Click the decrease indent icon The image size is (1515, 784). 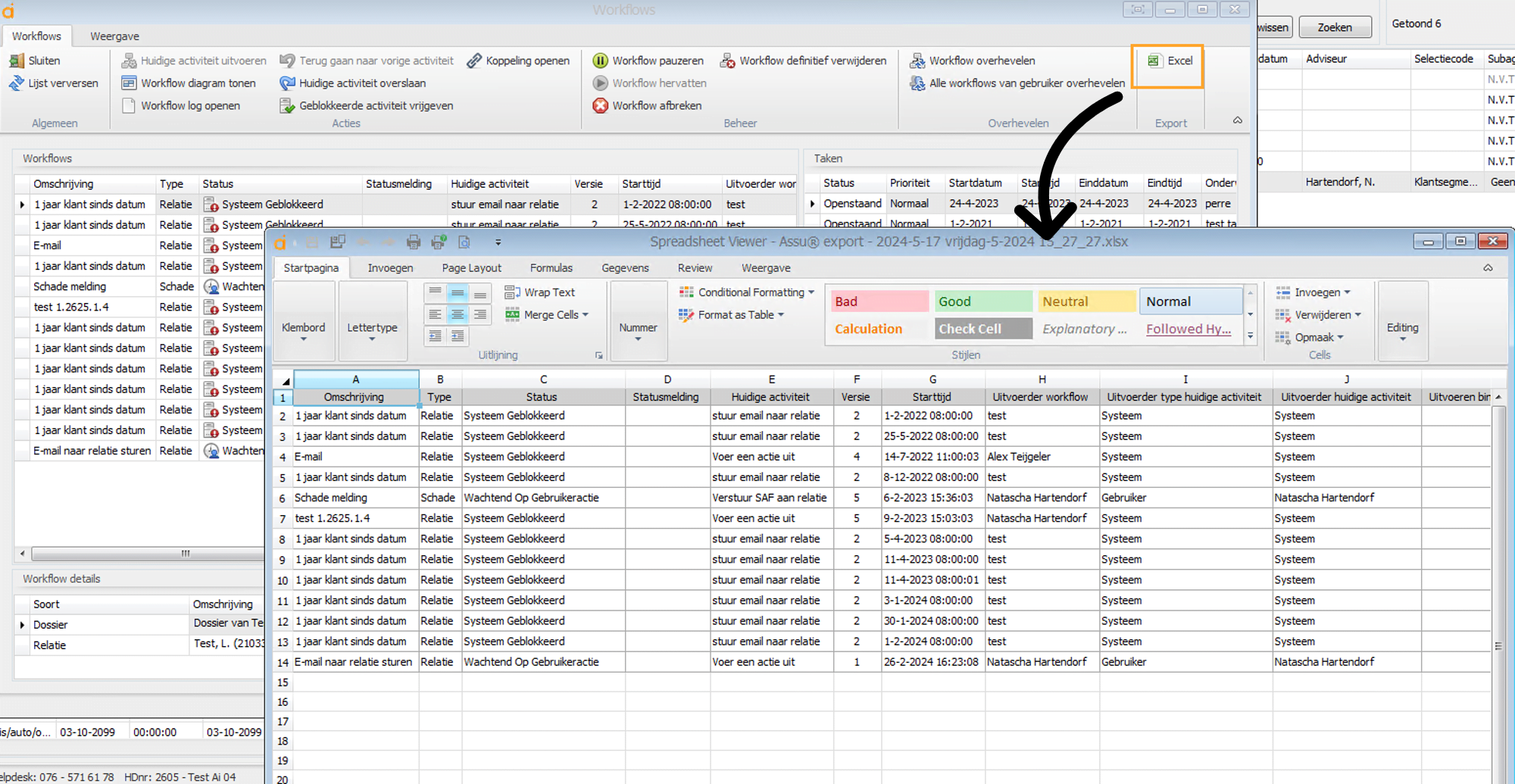[x=435, y=336]
